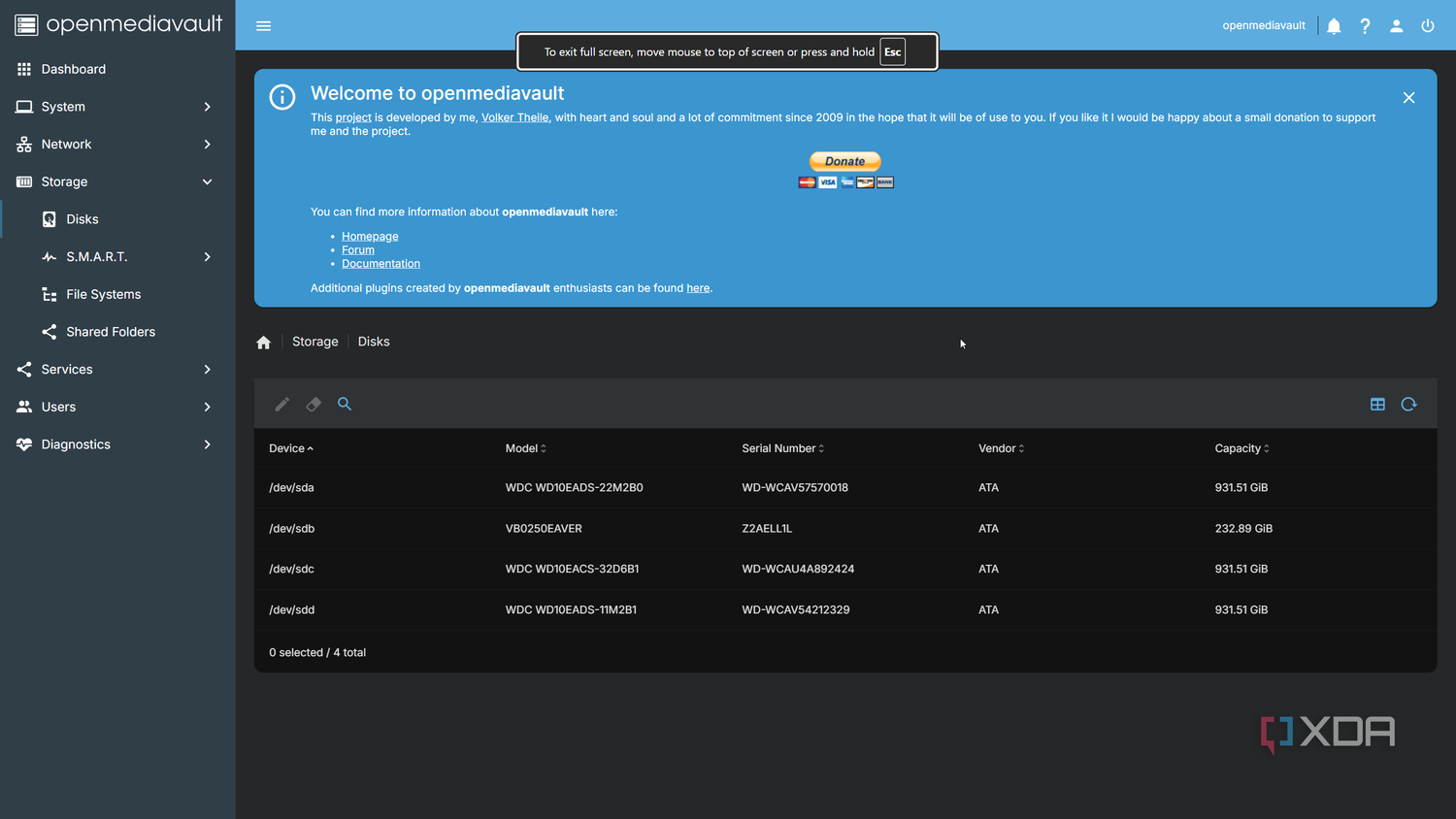
Task: Click the scan magnifier toolbar icon
Action: tap(345, 404)
